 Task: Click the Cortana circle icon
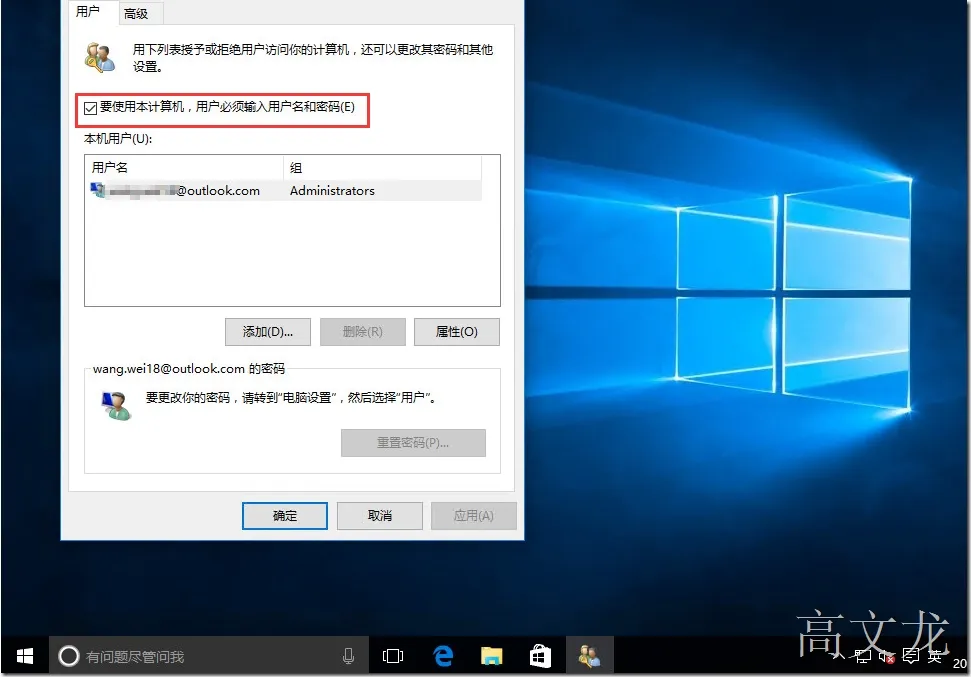click(x=69, y=656)
